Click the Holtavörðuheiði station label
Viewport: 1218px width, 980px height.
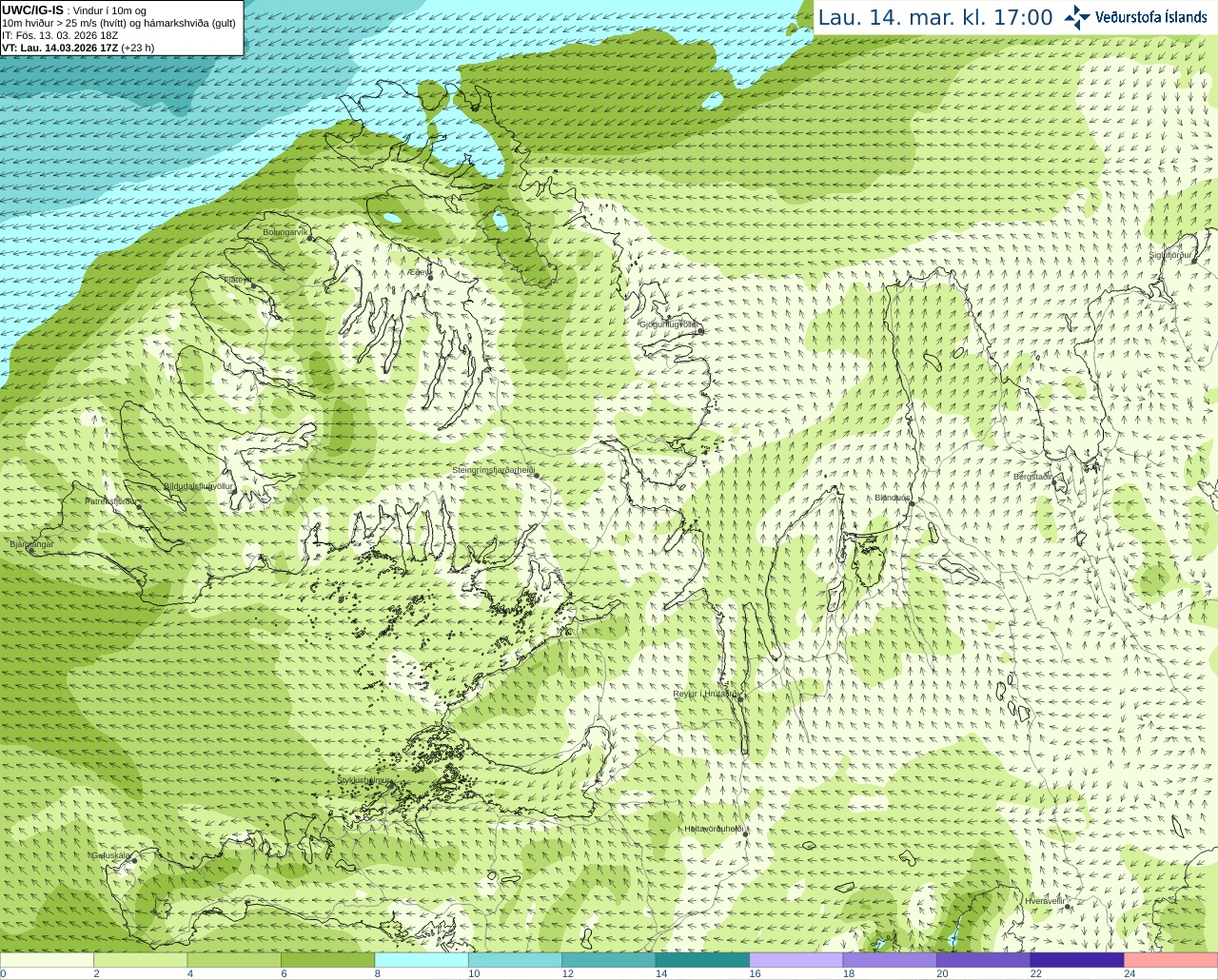tap(714, 829)
